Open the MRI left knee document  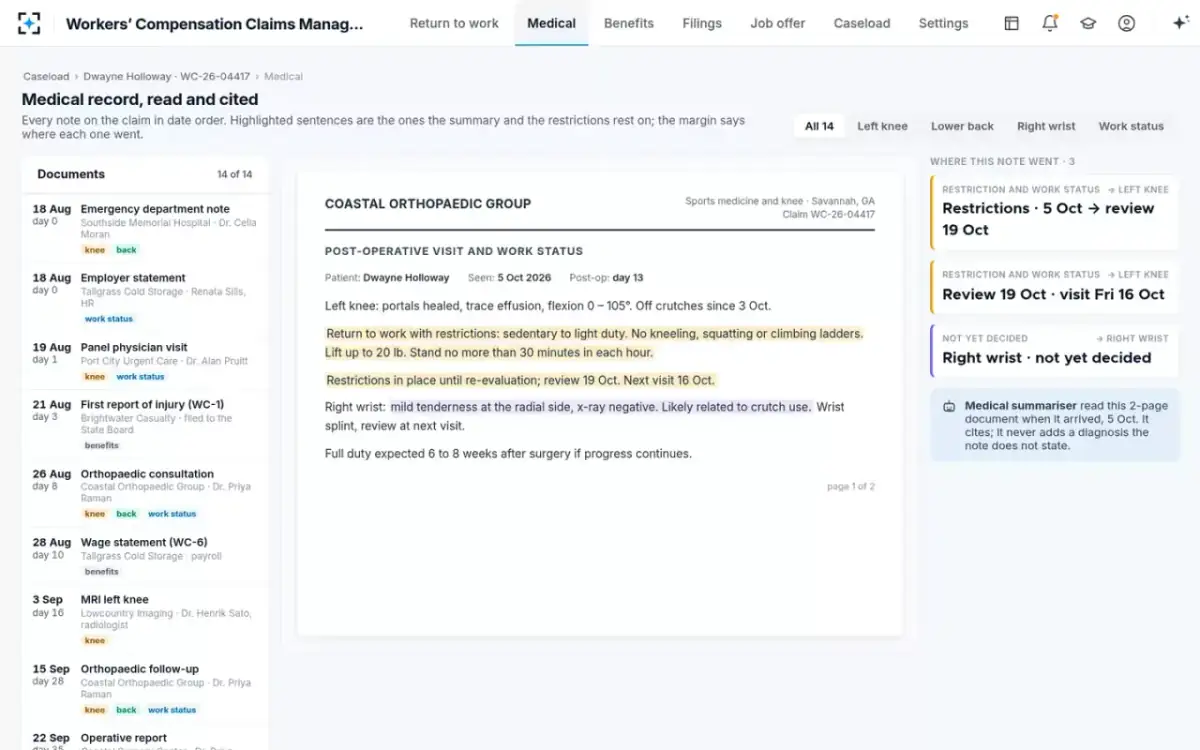tap(145, 619)
